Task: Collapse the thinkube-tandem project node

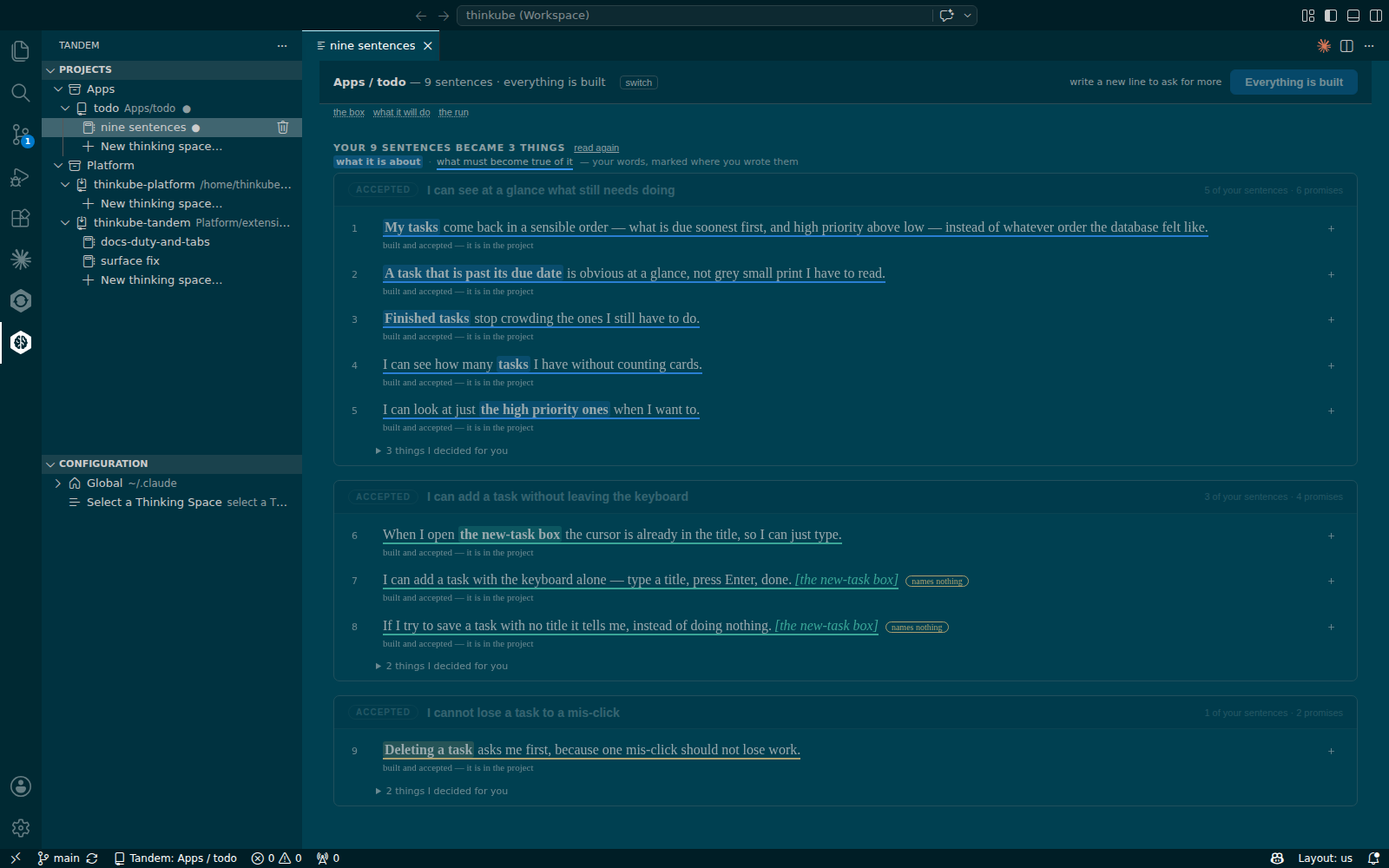Action: click(65, 223)
